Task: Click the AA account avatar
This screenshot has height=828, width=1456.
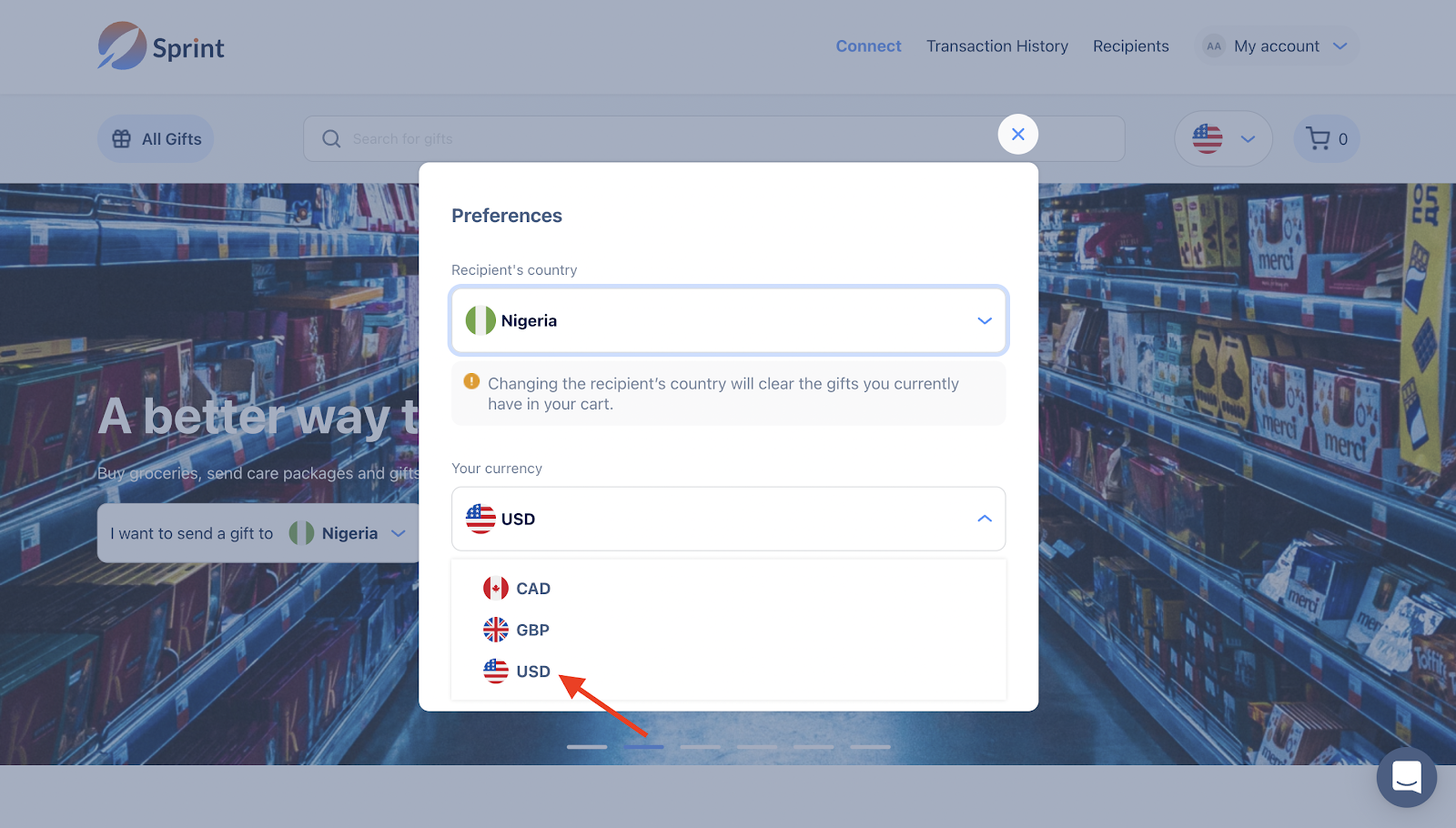Action: point(1214,46)
